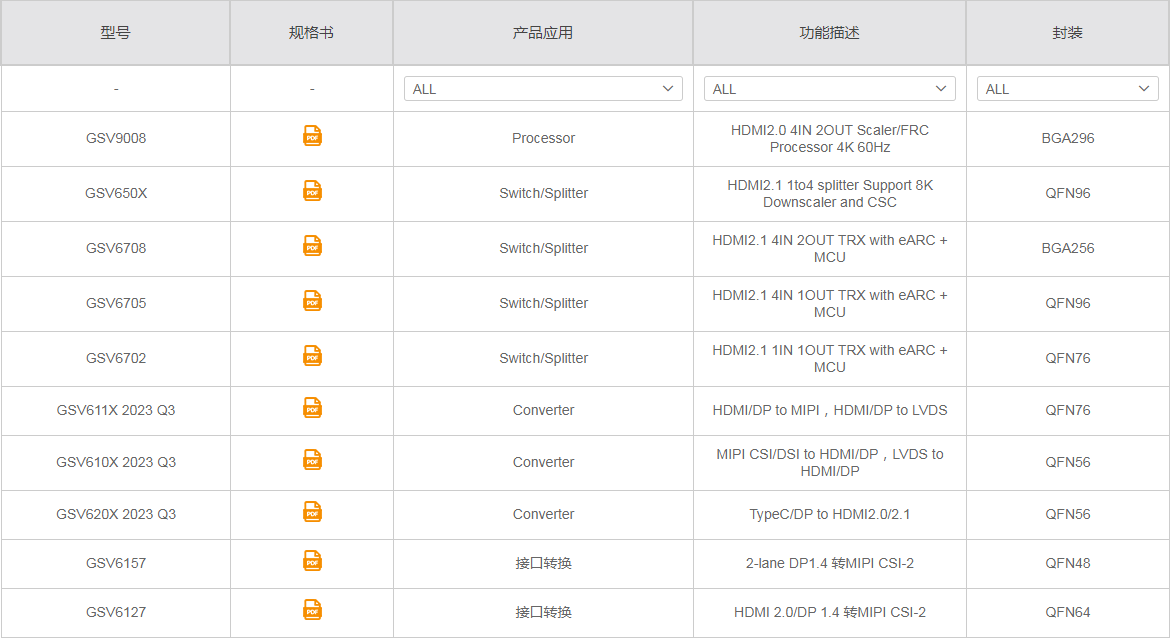The height and width of the screenshot is (639, 1171).
Task: Expand the 功能描述 filter dropdown
Action: 830,89
